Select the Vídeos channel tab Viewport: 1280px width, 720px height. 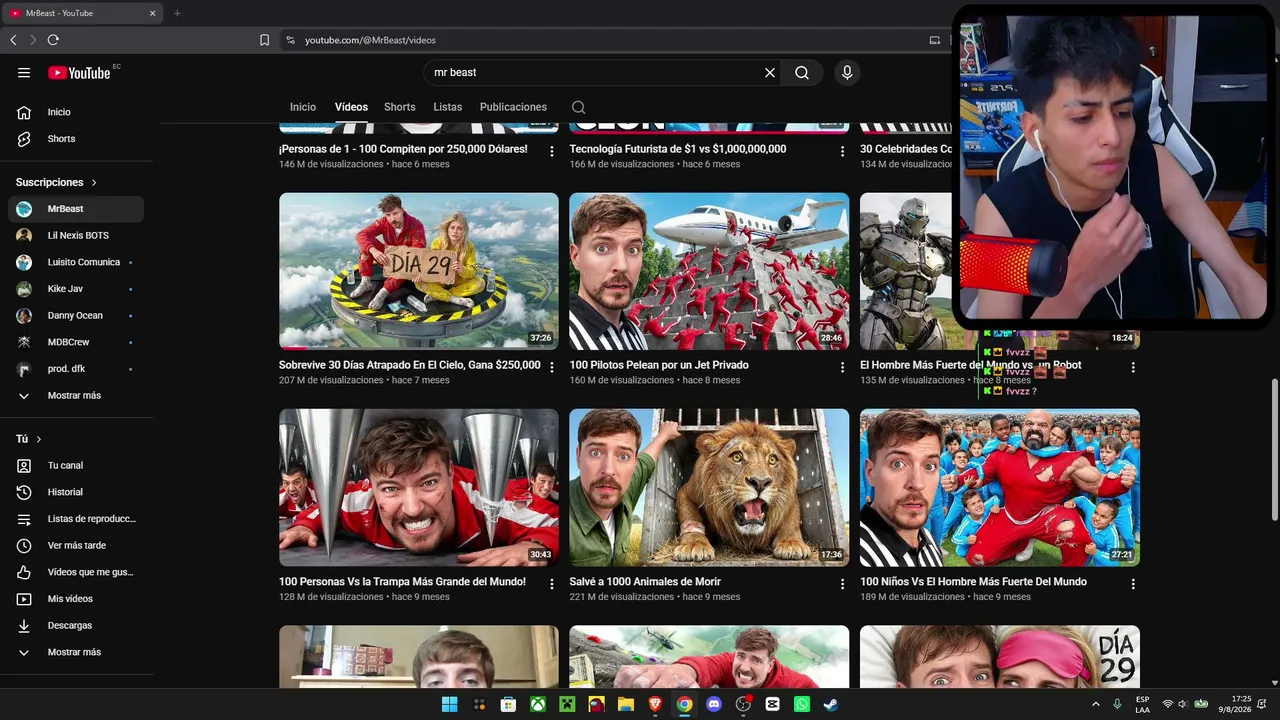coord(351,107)
